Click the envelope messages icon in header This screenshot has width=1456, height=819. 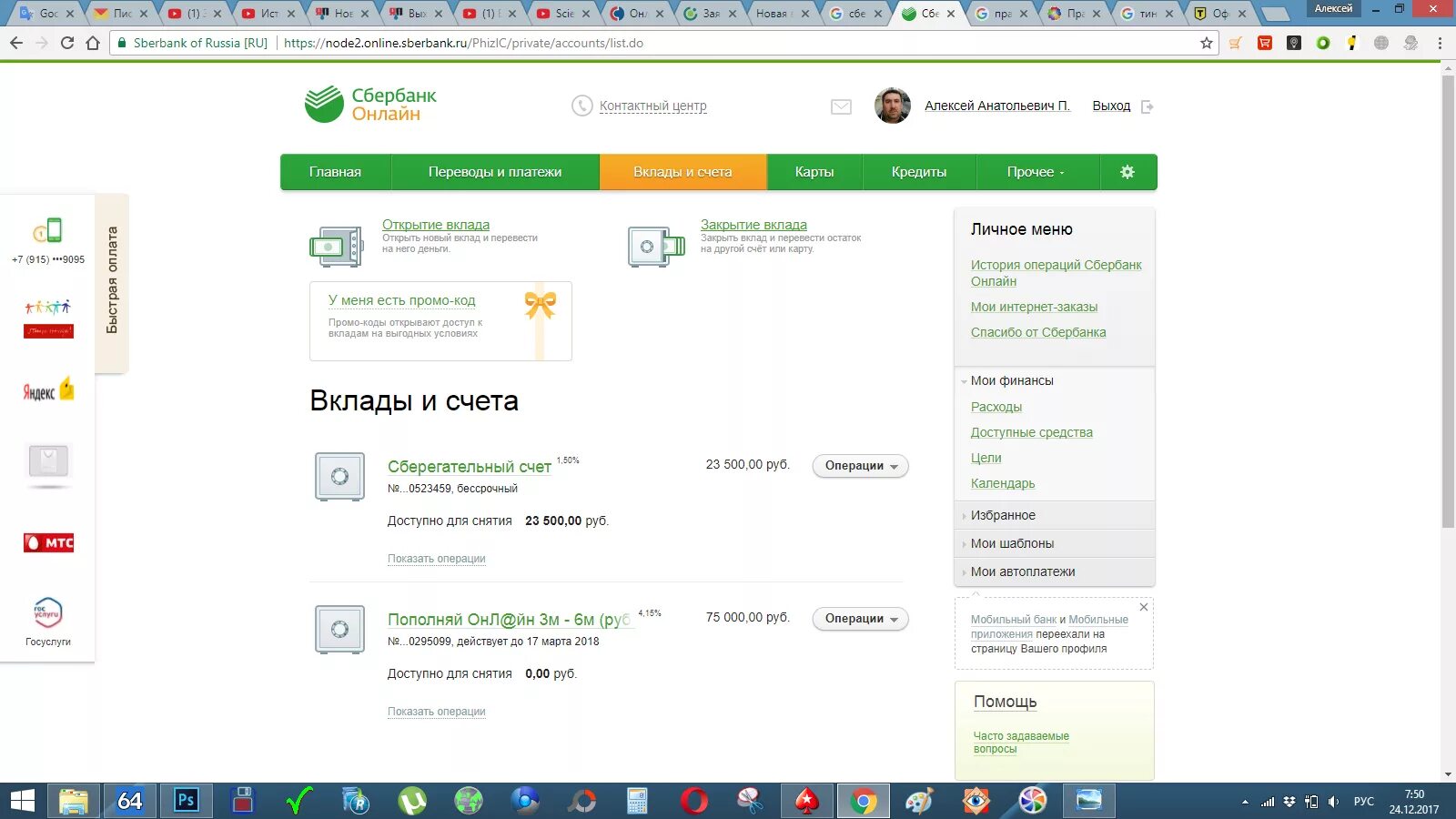(842, 106)
